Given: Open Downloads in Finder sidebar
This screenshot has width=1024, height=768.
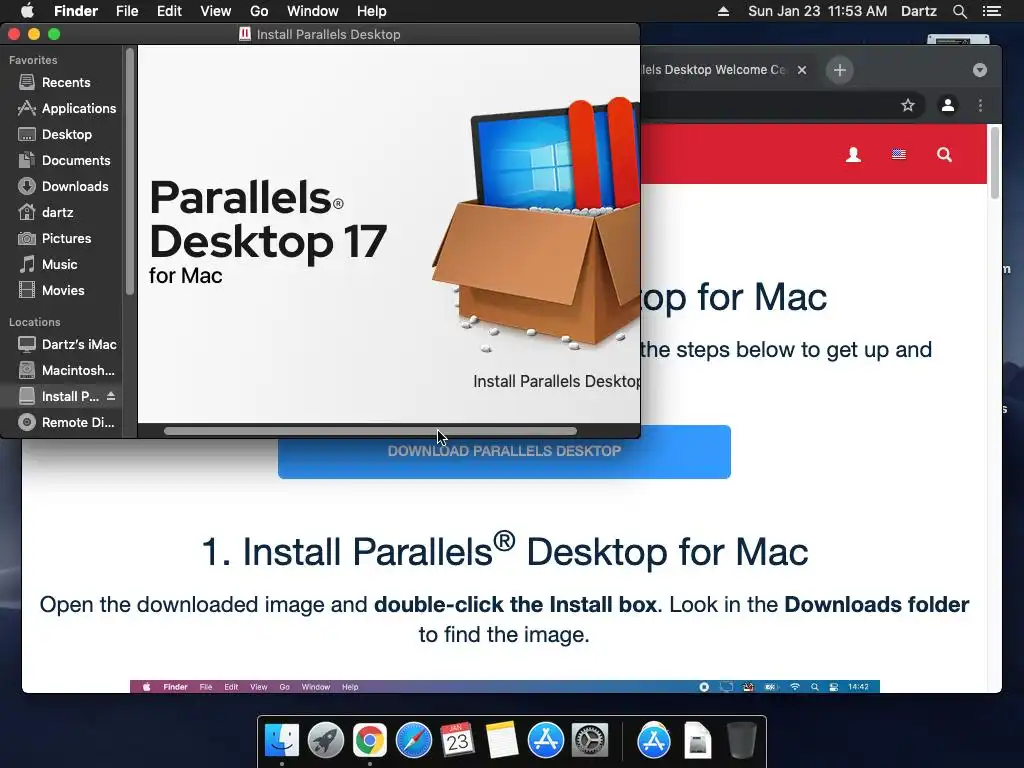Looking at the screenshot, I should pos(63,187).
